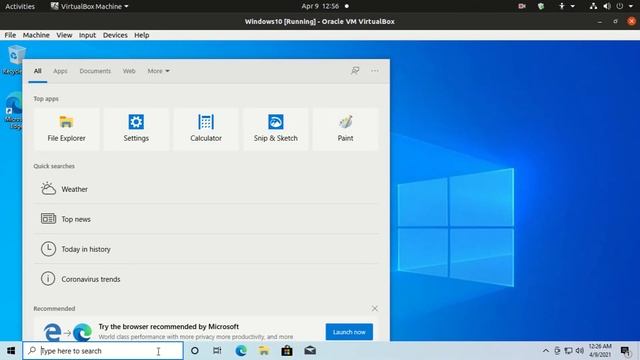This screenshot has width=640, height=360.
Task: Open Coronavirus trends quick search
Action: (206, 279)
